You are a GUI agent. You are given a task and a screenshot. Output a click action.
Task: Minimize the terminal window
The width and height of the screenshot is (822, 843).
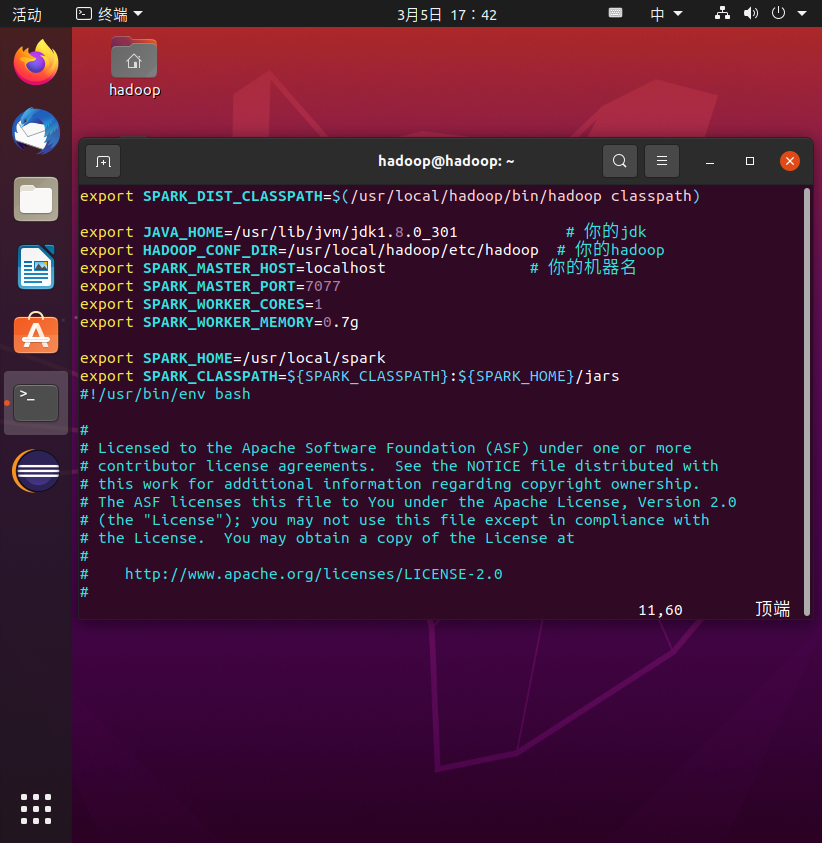[710, 161]
